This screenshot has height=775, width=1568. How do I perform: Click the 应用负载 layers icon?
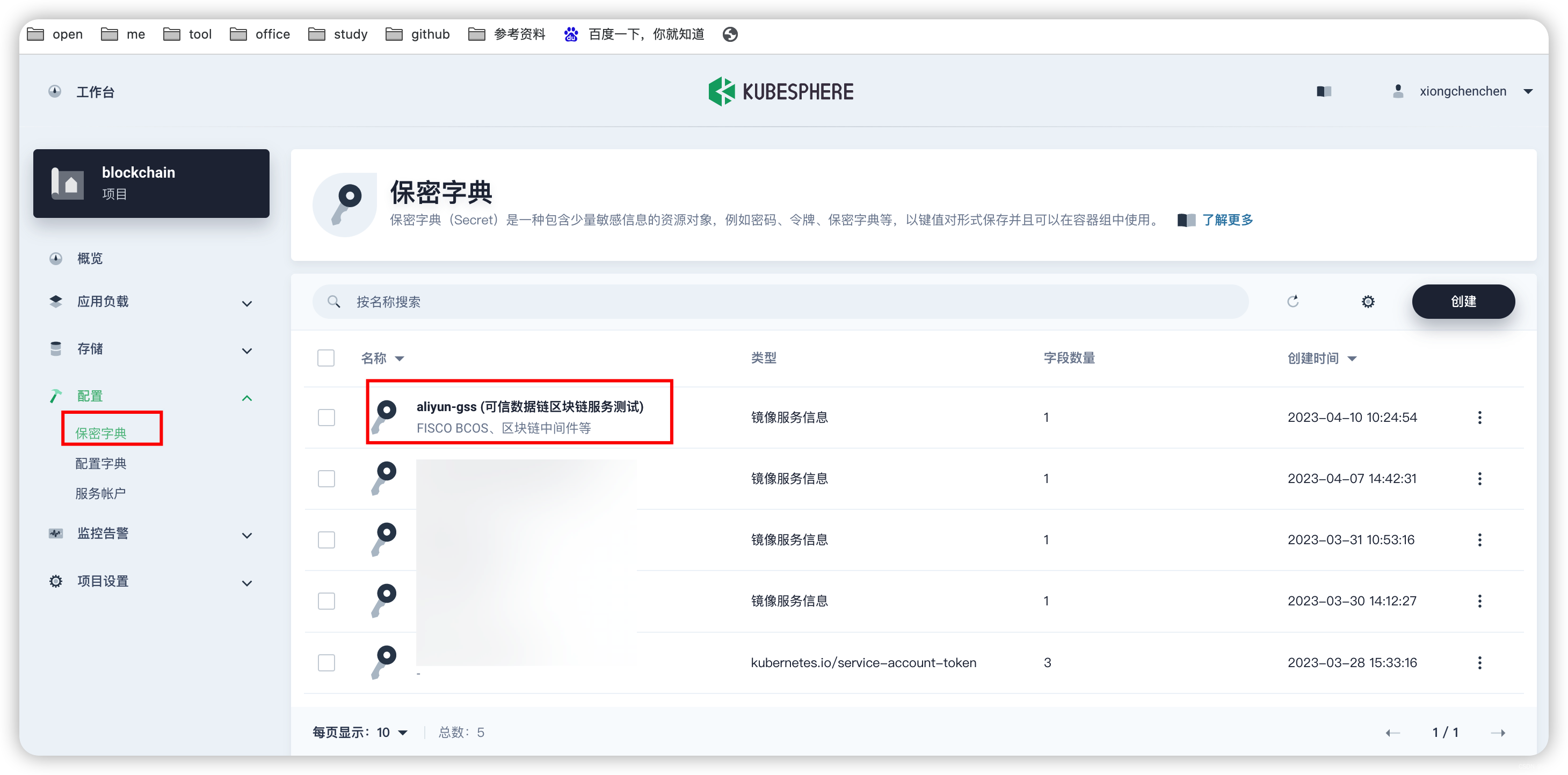tap(55, 301)
